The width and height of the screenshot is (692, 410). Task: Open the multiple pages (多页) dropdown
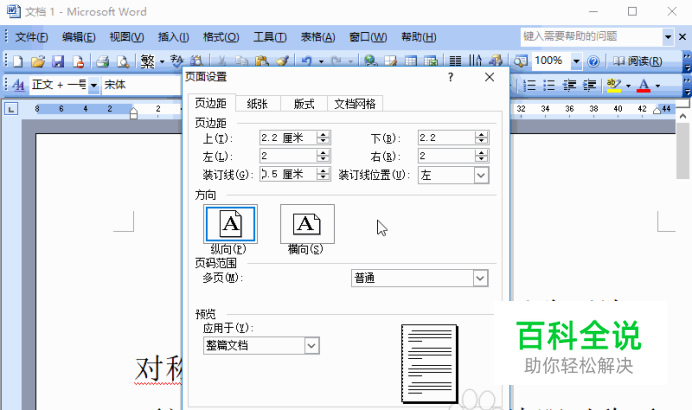coord(480,278)
